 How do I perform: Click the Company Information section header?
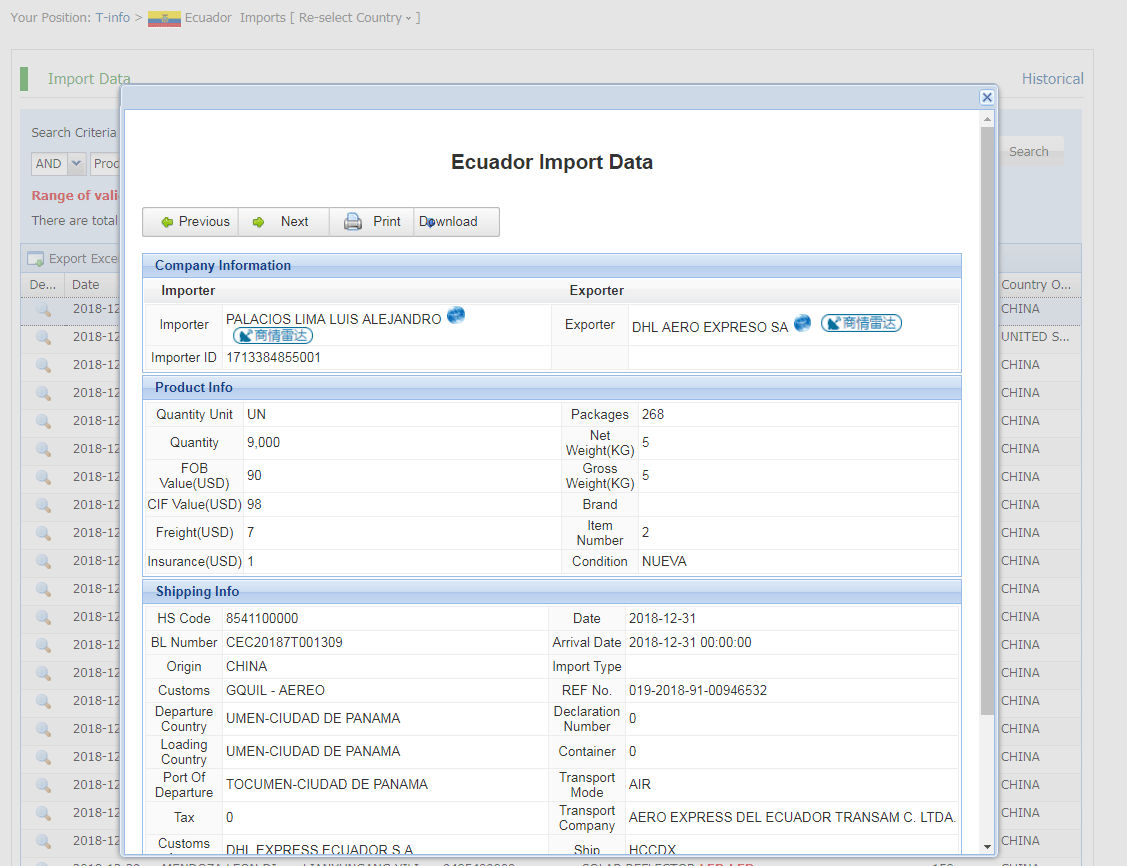point(551,265)
